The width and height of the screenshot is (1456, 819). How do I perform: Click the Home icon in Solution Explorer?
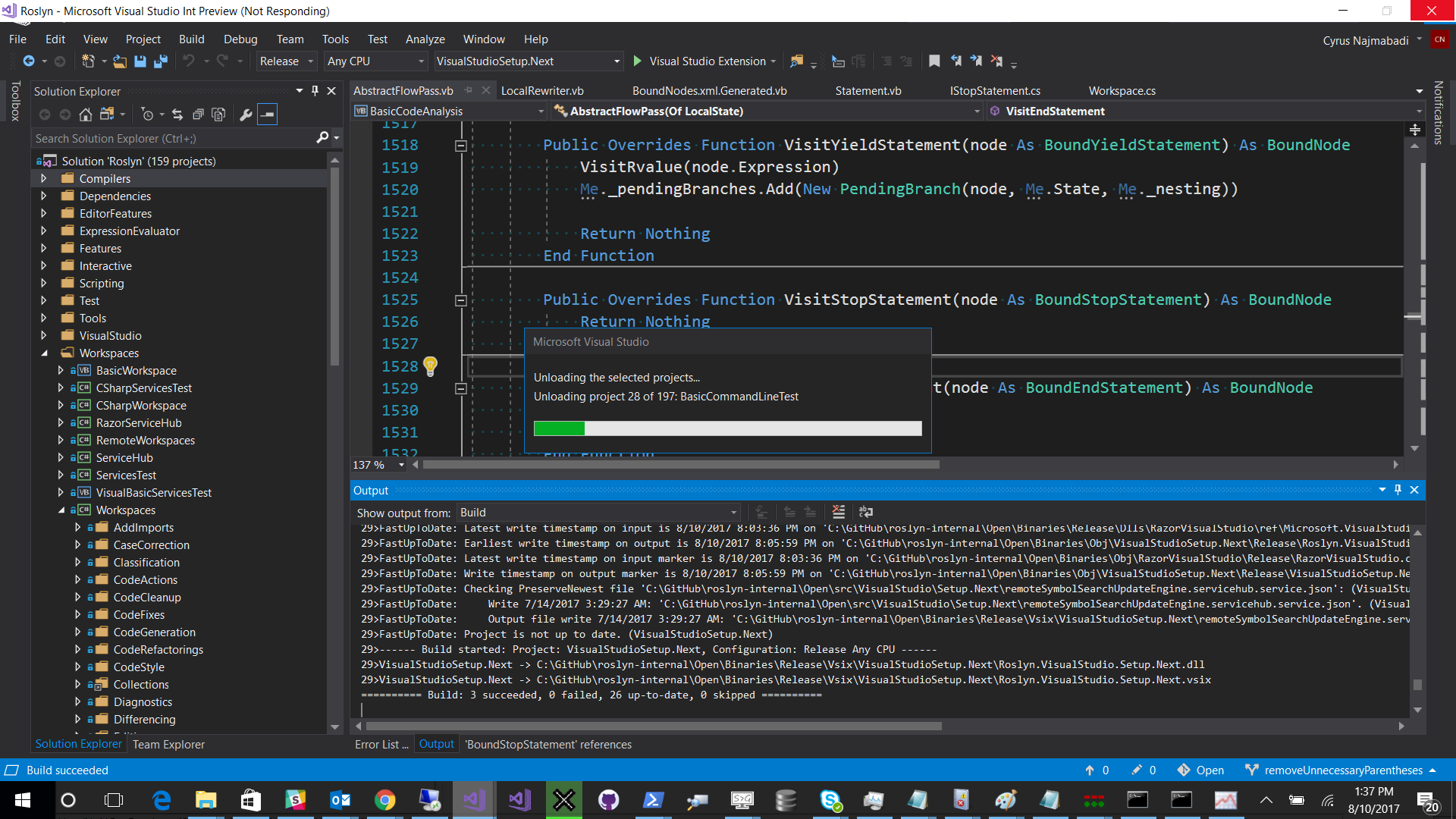tap(86, 115)
